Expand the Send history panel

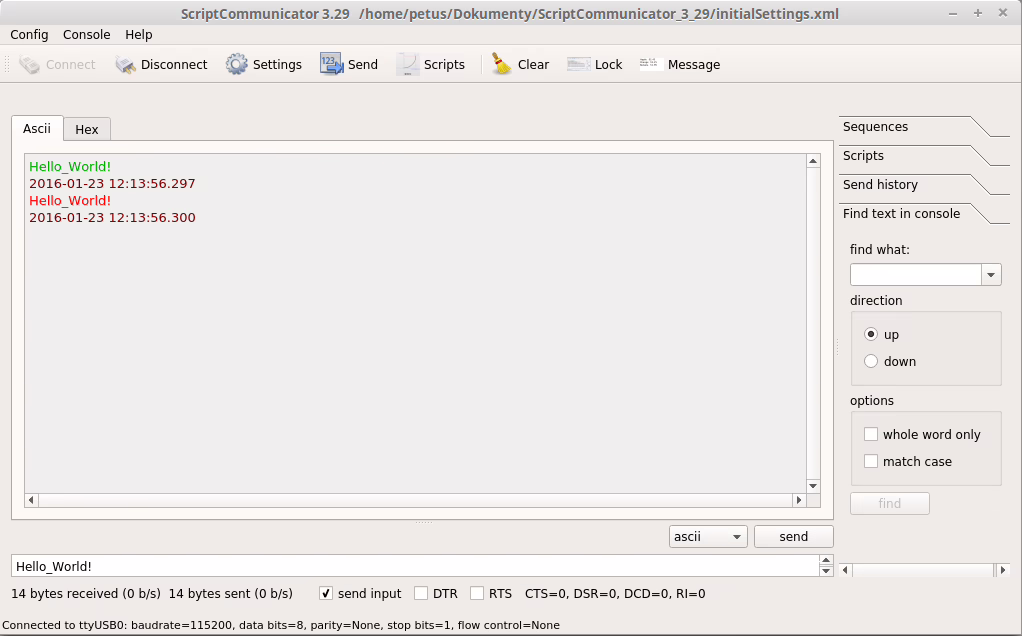coord(881,185)
